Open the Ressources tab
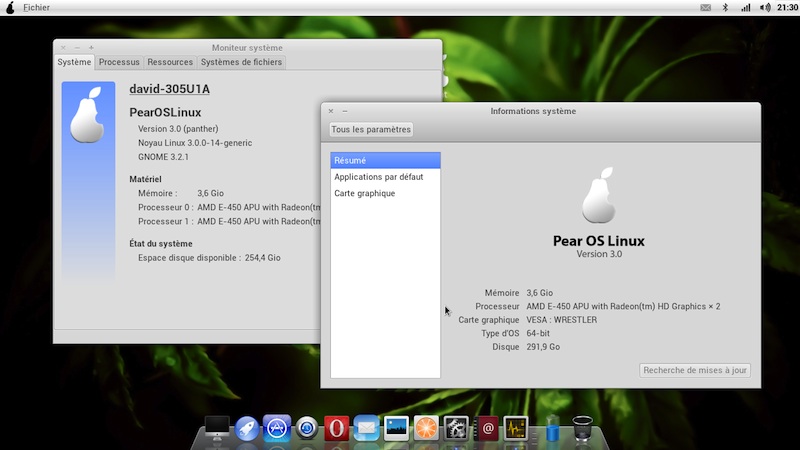800x450 pixels. (170, 62)
